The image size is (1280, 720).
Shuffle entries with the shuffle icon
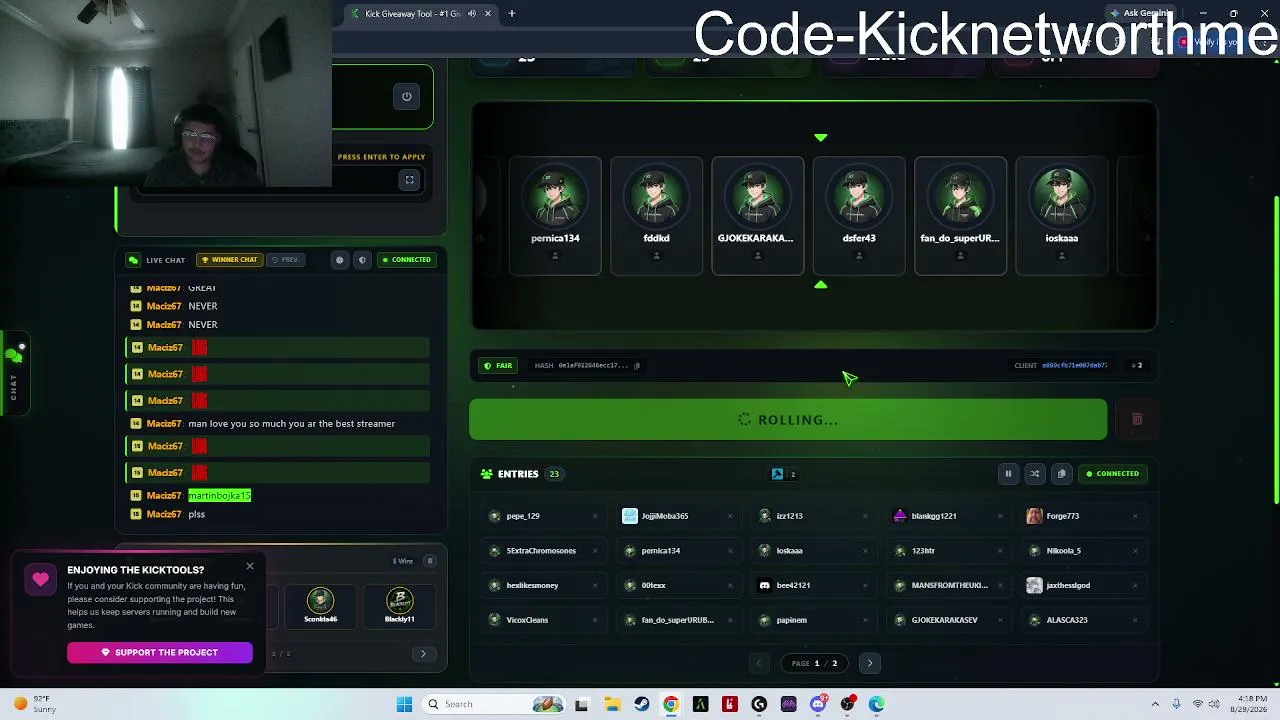1035,474
